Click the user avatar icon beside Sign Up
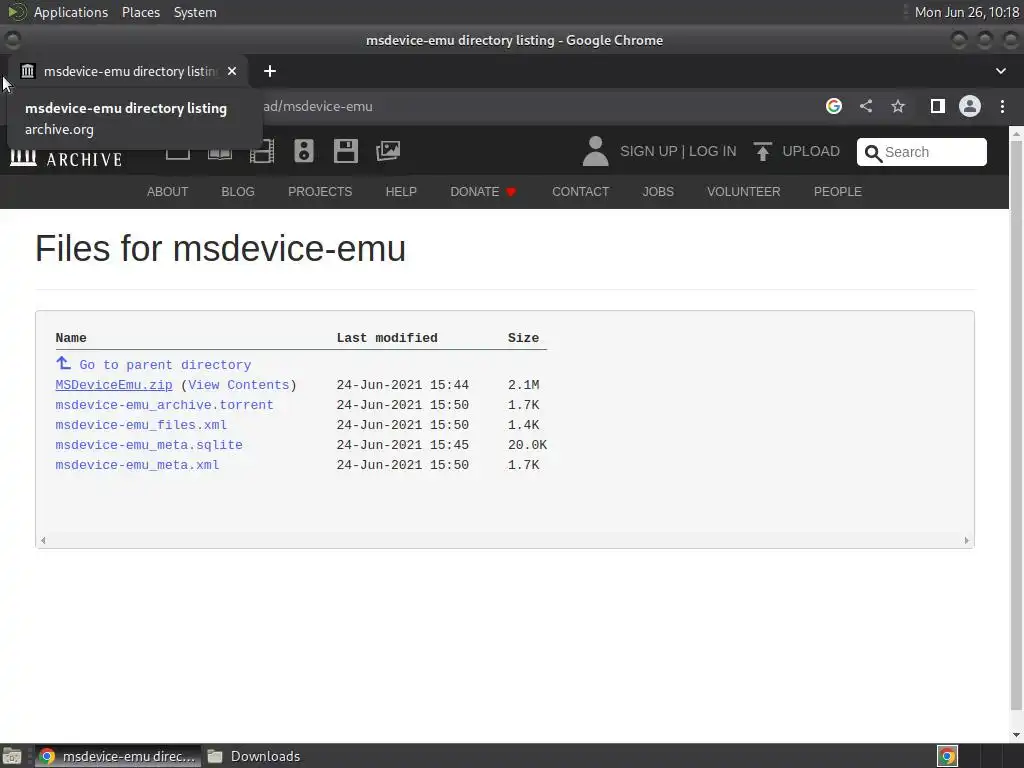Viewport: 1024px width, 768px height. [x=595, y=151]
